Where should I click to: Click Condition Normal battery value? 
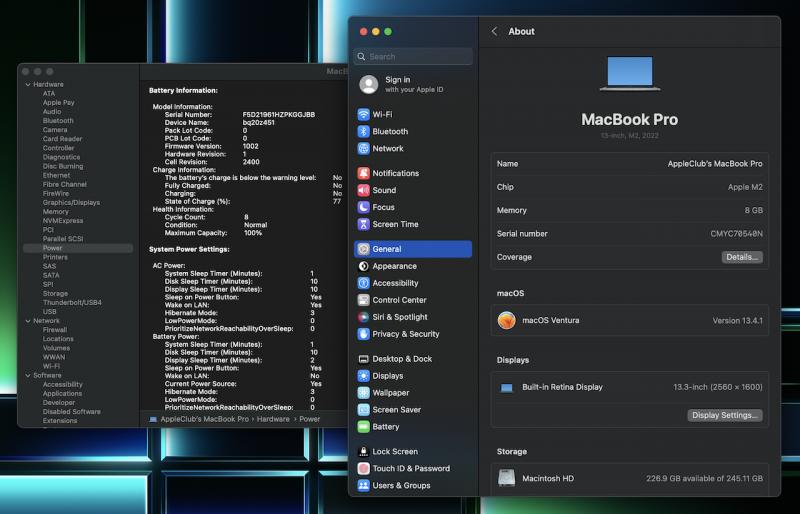point(255,225)
